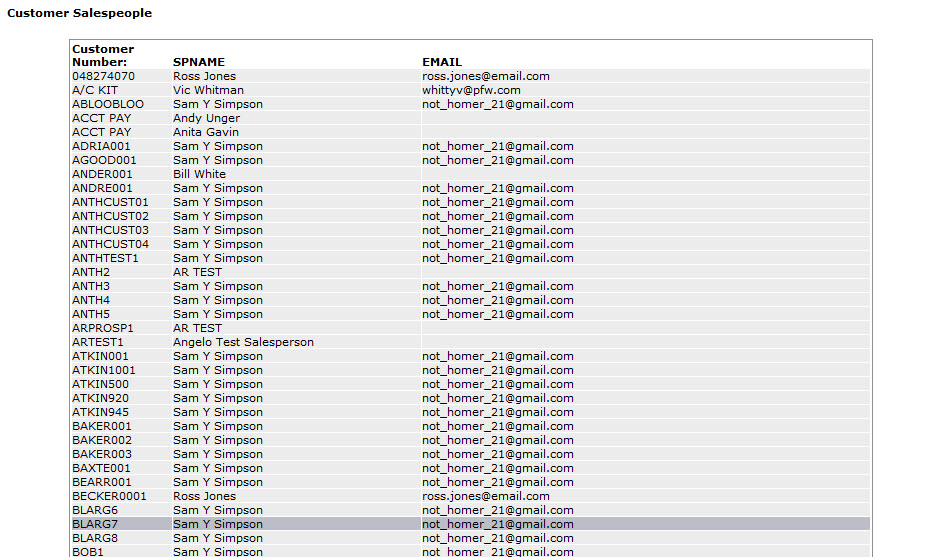Click the whittyv@pfw.com email
The width and height of the screenshot is (937, 557).
point(471,90)
